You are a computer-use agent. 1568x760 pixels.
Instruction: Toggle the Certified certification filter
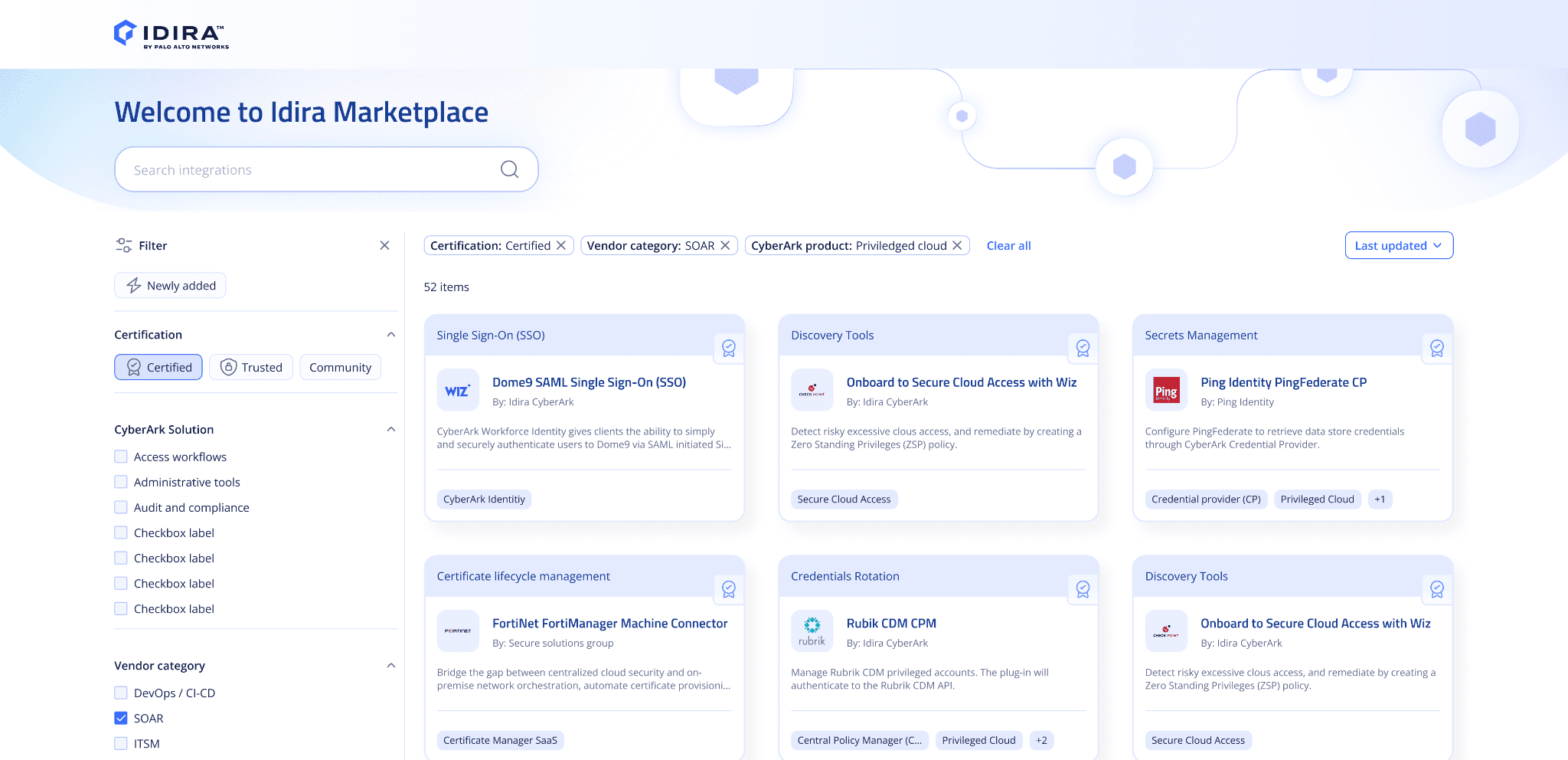[158, 367]
